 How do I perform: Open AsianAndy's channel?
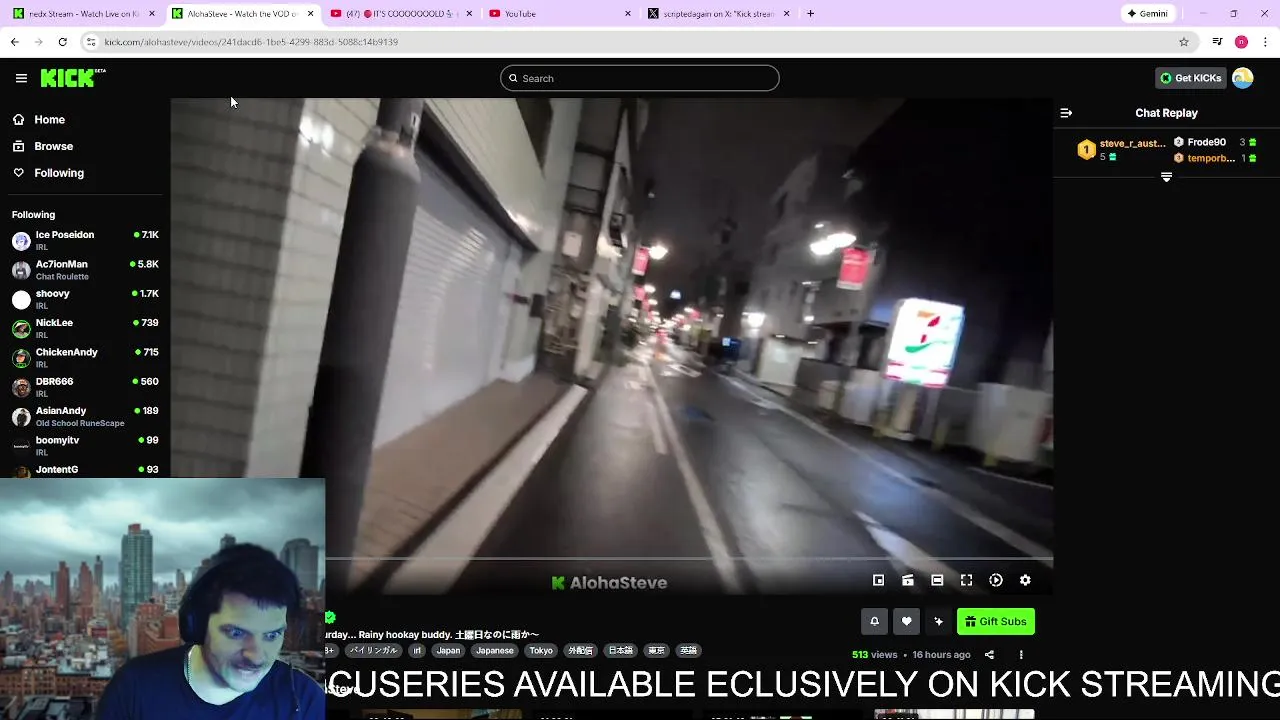[85, 416]
